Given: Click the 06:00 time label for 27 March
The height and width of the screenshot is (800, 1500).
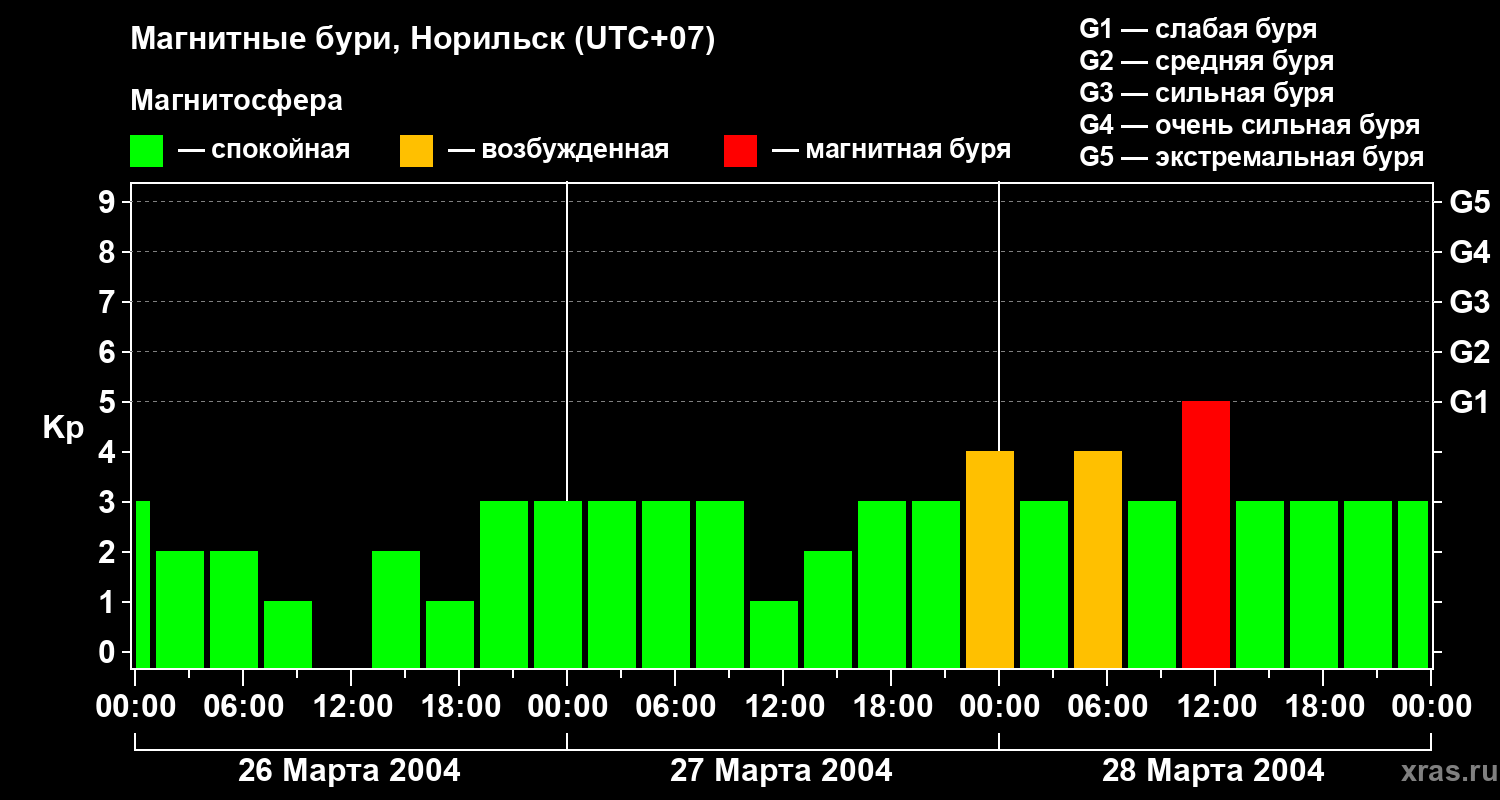Looking at the screenshot, I should (x=675, y=707).
